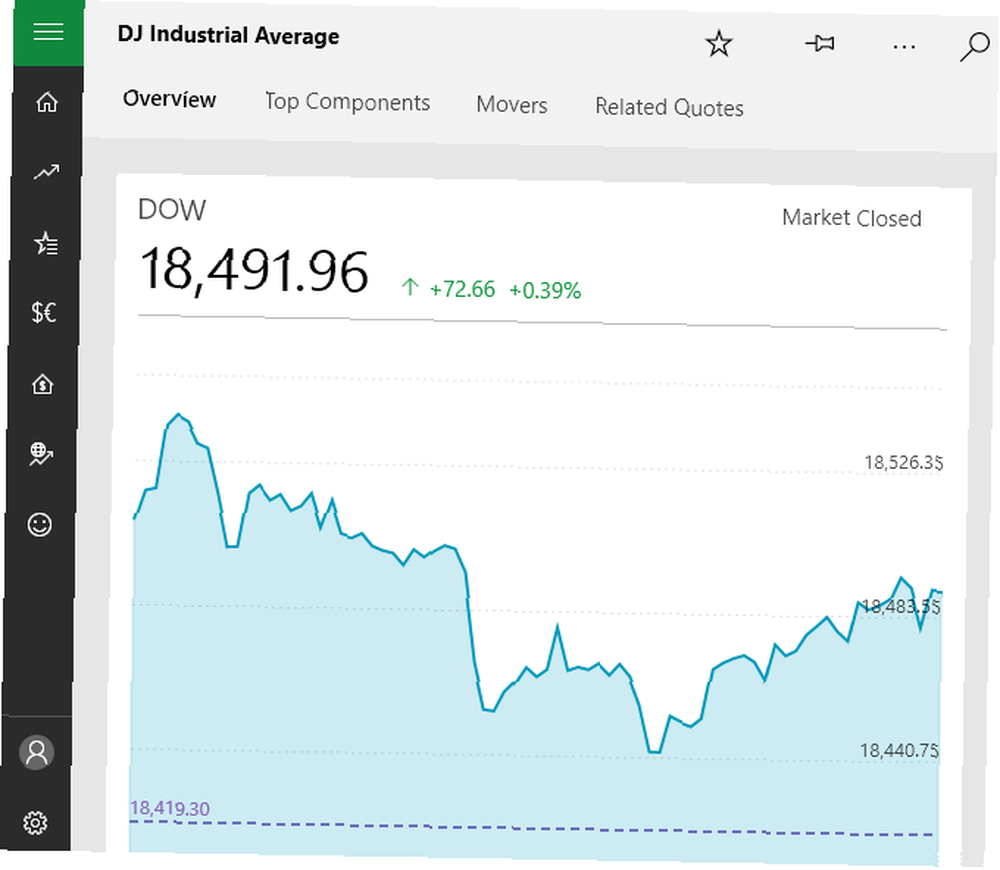Go to Home in sidebar
The width and height of the screenshot is (1000, 870).
click(47, 102)
